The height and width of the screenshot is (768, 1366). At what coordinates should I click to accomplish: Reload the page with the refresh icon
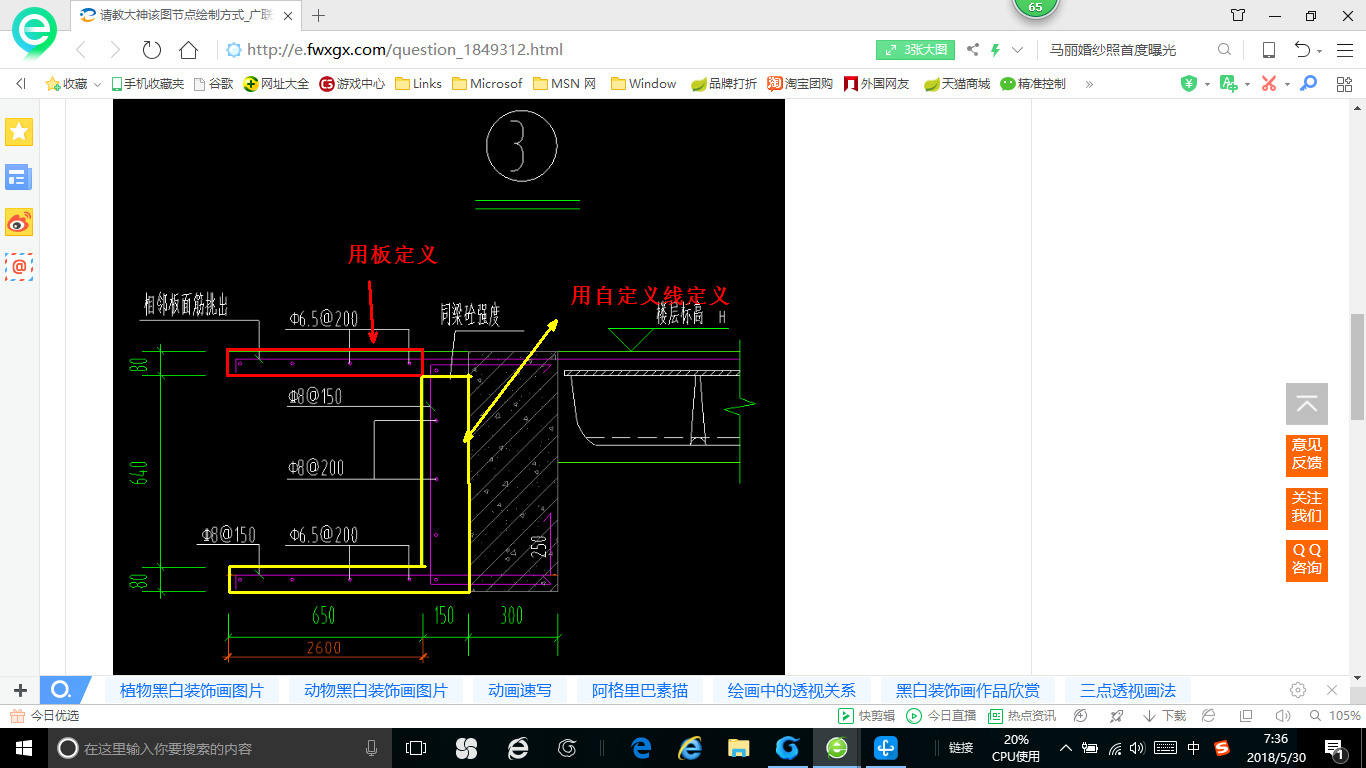(x=152, y=50)
